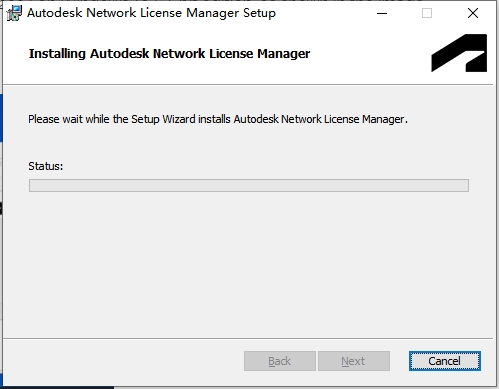Close the Autodesk Setup window
This screenshot has height=389, width=499.
pyautogui.click(x=473, y=13)
